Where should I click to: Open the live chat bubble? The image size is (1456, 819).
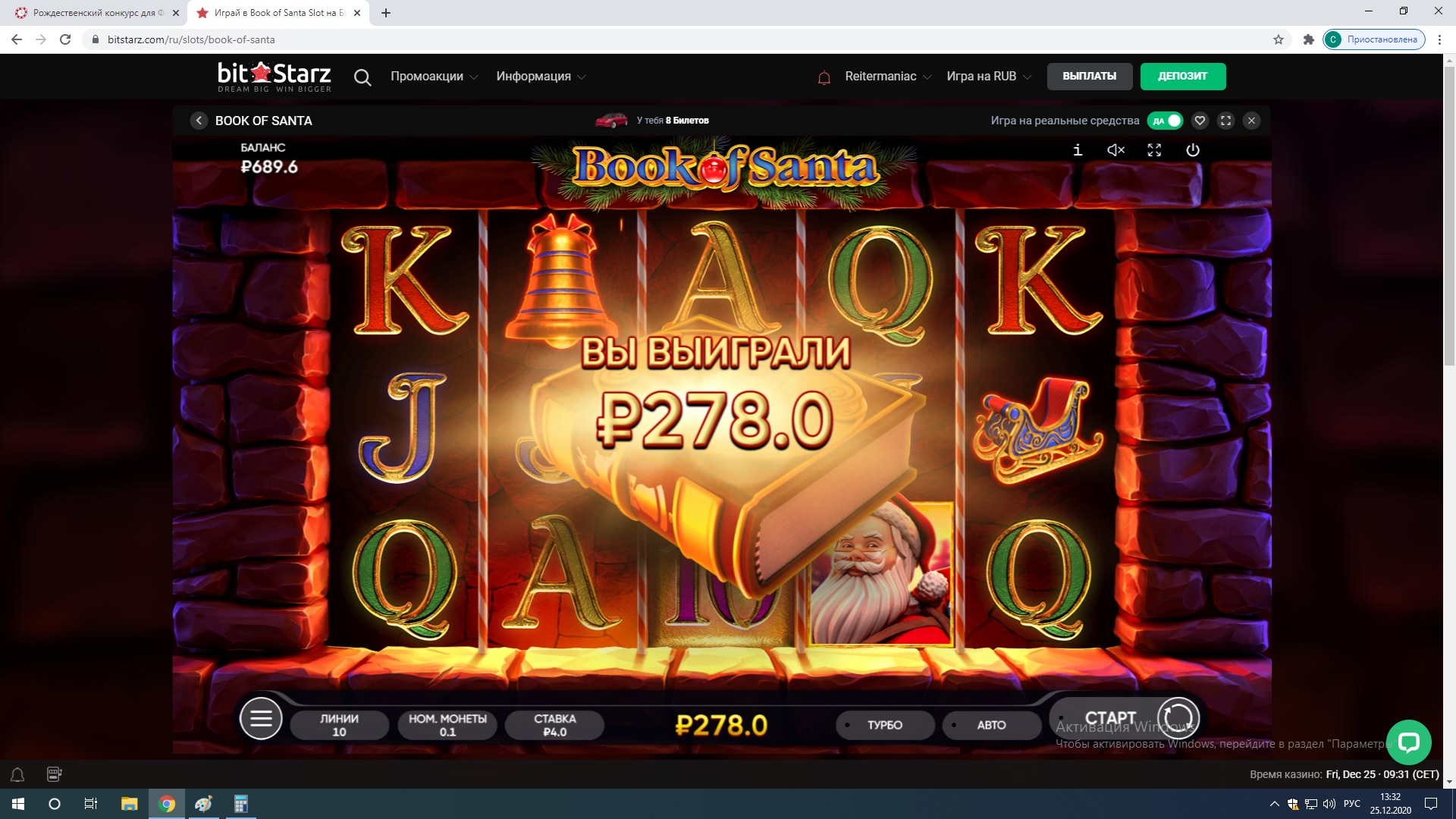pyautogui.click(x=1408, y=742)
